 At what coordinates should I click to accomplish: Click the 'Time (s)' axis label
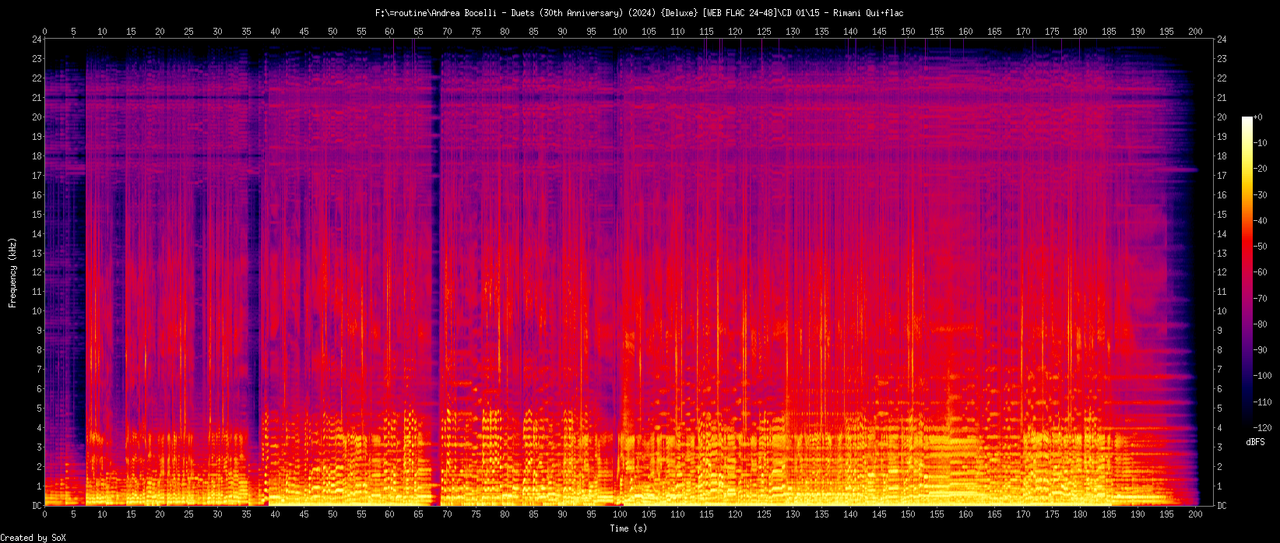(x=630, y=527)
